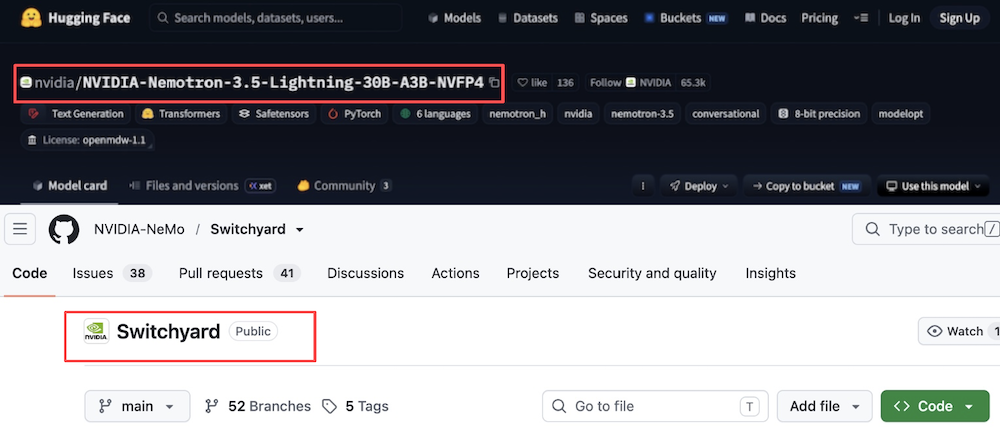Expand the Hugging Face more-menu icon
Screen dimensions: 1000x427
click(860, 18)
